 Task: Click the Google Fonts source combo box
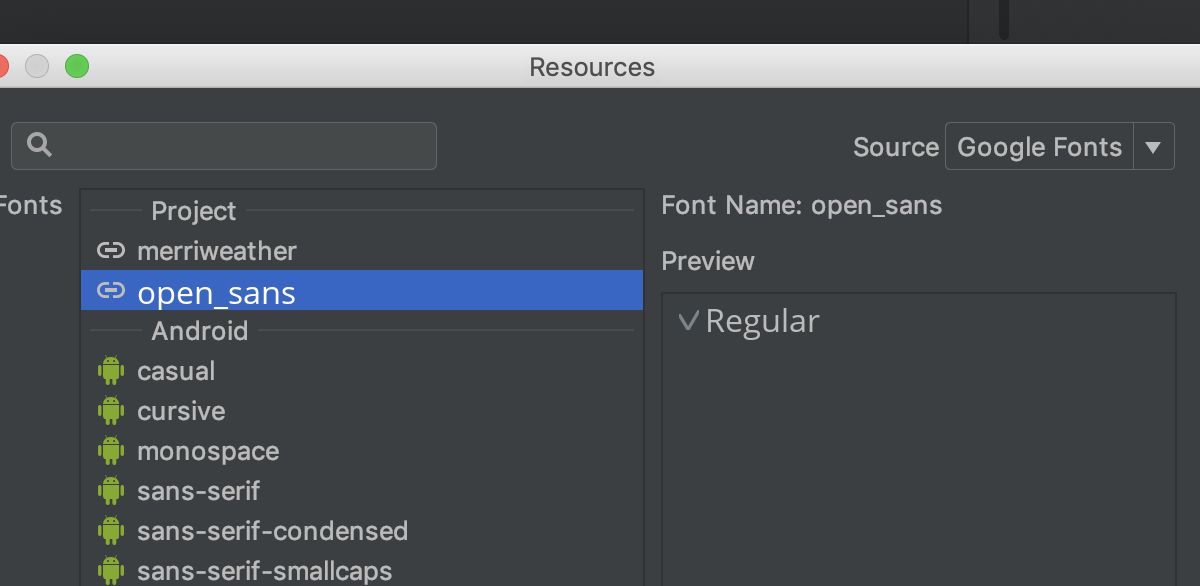click(x=1059, y=147)
